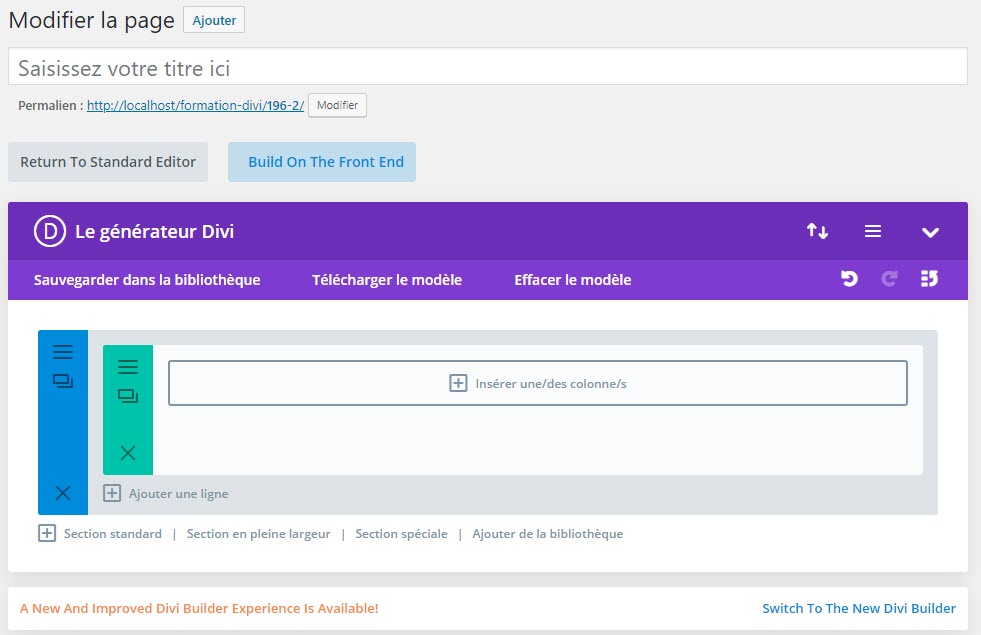
Task: Open Switch To The New Divi Builder link
Action: (858, 608)
